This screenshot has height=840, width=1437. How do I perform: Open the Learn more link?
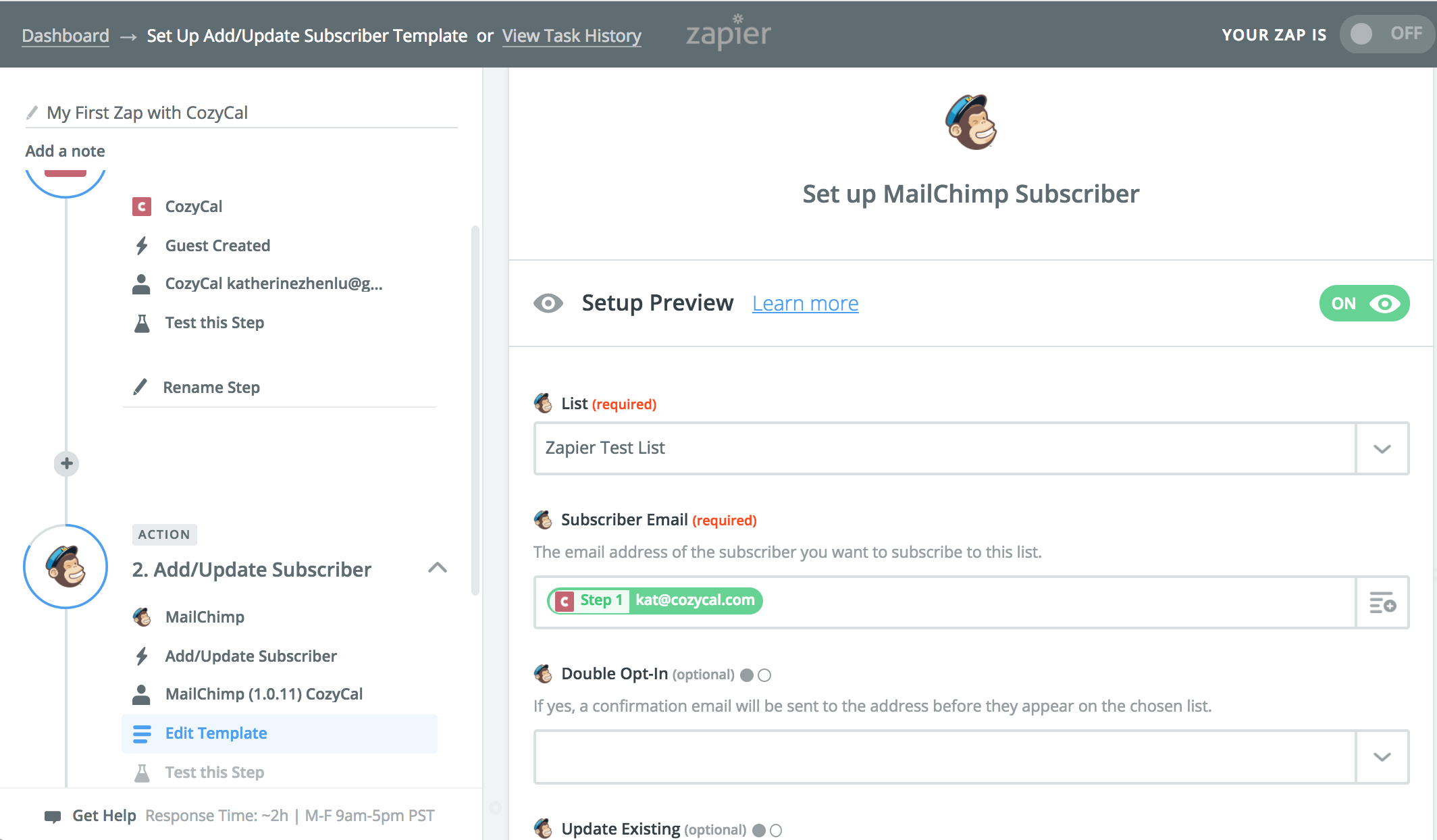pyautogui.click(x=805, y=304)
